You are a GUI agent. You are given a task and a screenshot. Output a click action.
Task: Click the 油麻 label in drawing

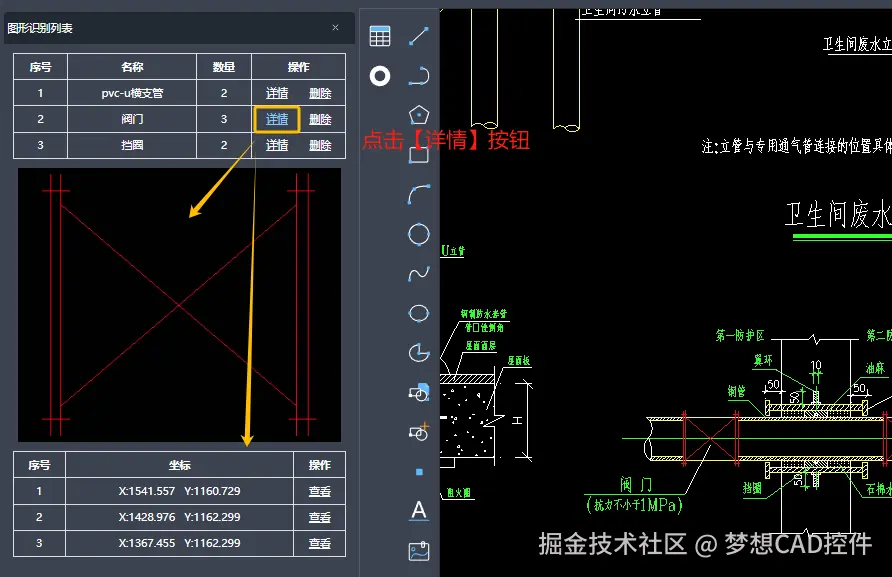875,368
